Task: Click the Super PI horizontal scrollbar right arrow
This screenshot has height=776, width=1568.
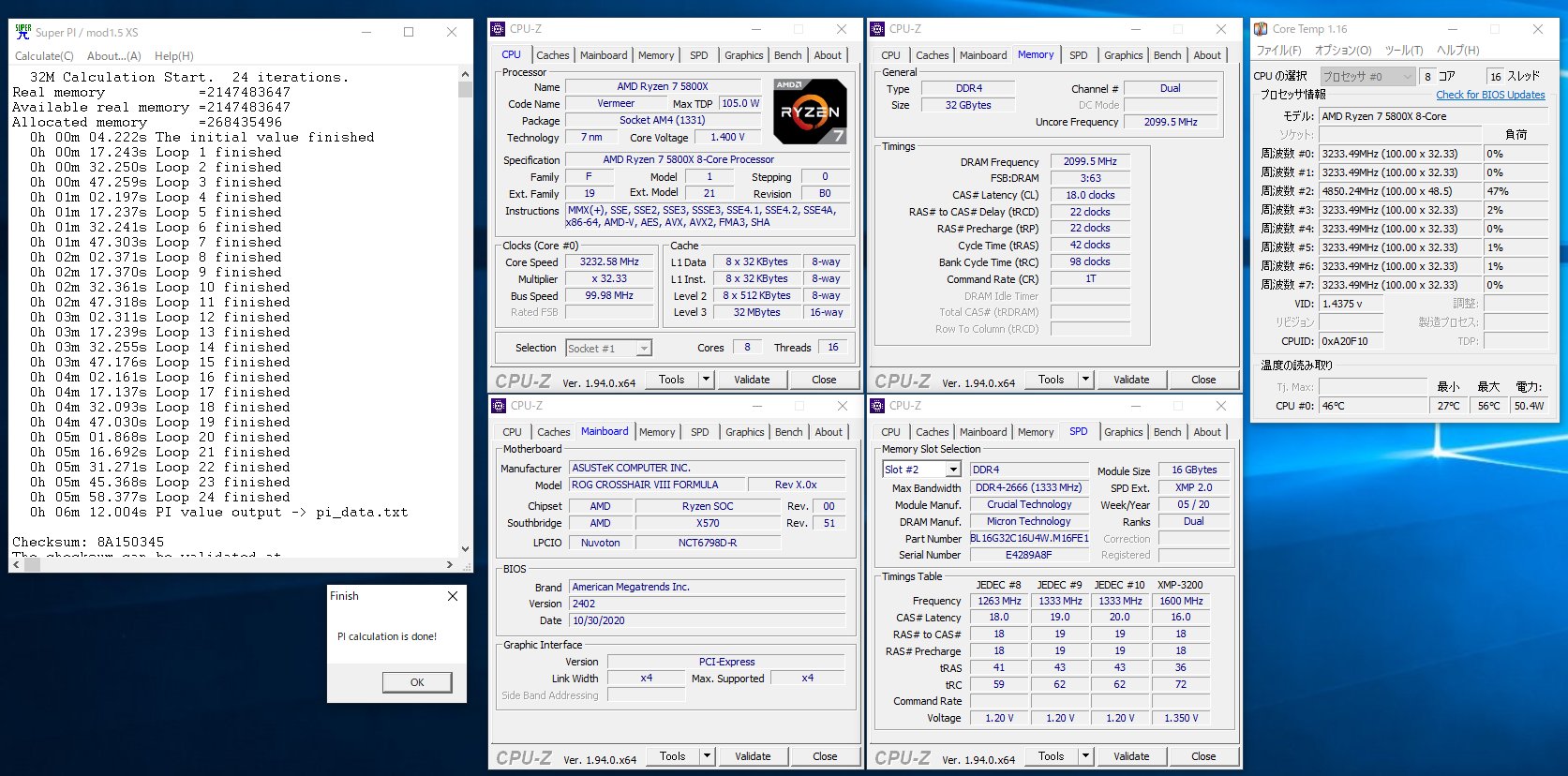Action: click(x=450, y=564)
